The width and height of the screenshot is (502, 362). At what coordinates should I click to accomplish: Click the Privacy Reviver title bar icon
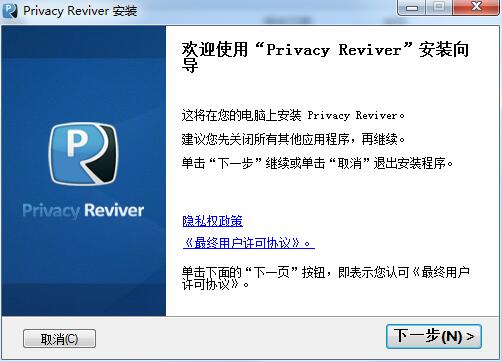pyautogui.click(x=10, y=11)
